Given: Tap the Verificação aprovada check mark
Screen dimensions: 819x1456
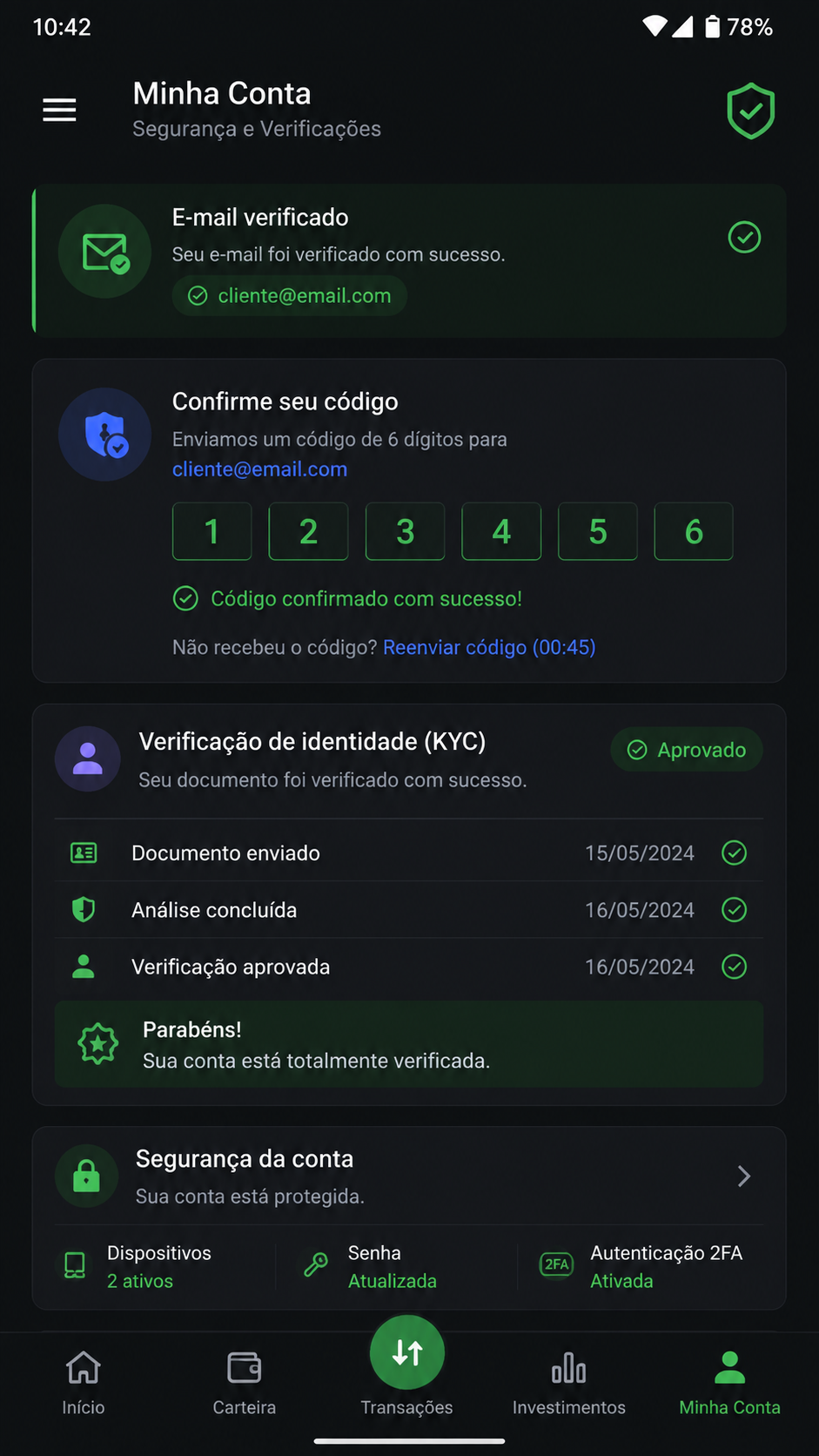Looking at the screenshot, I should click(735, 967).
